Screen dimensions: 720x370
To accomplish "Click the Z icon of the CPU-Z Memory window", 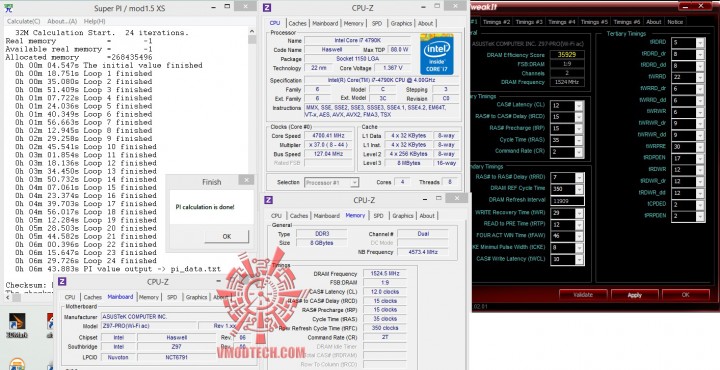I will 269,200.
